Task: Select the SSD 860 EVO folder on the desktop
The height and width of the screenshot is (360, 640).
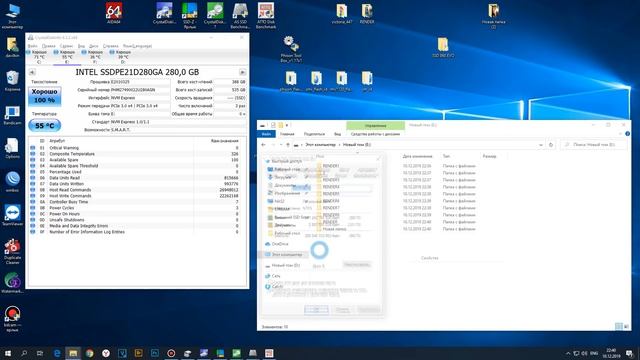Action: tap(443, 47)
